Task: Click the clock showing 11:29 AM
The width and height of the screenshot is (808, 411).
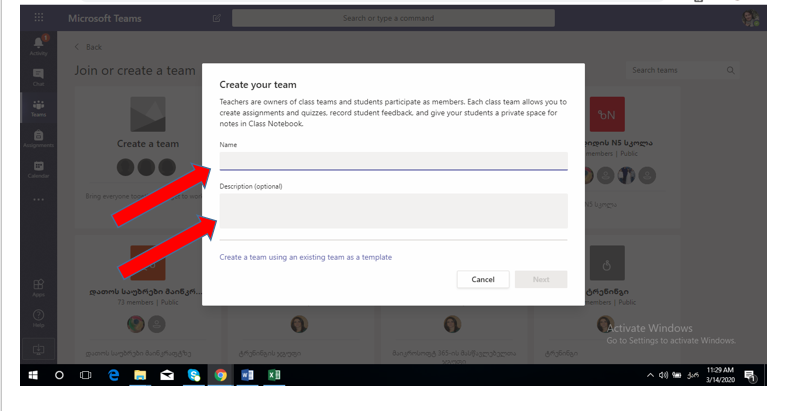Action: (720, 375)
